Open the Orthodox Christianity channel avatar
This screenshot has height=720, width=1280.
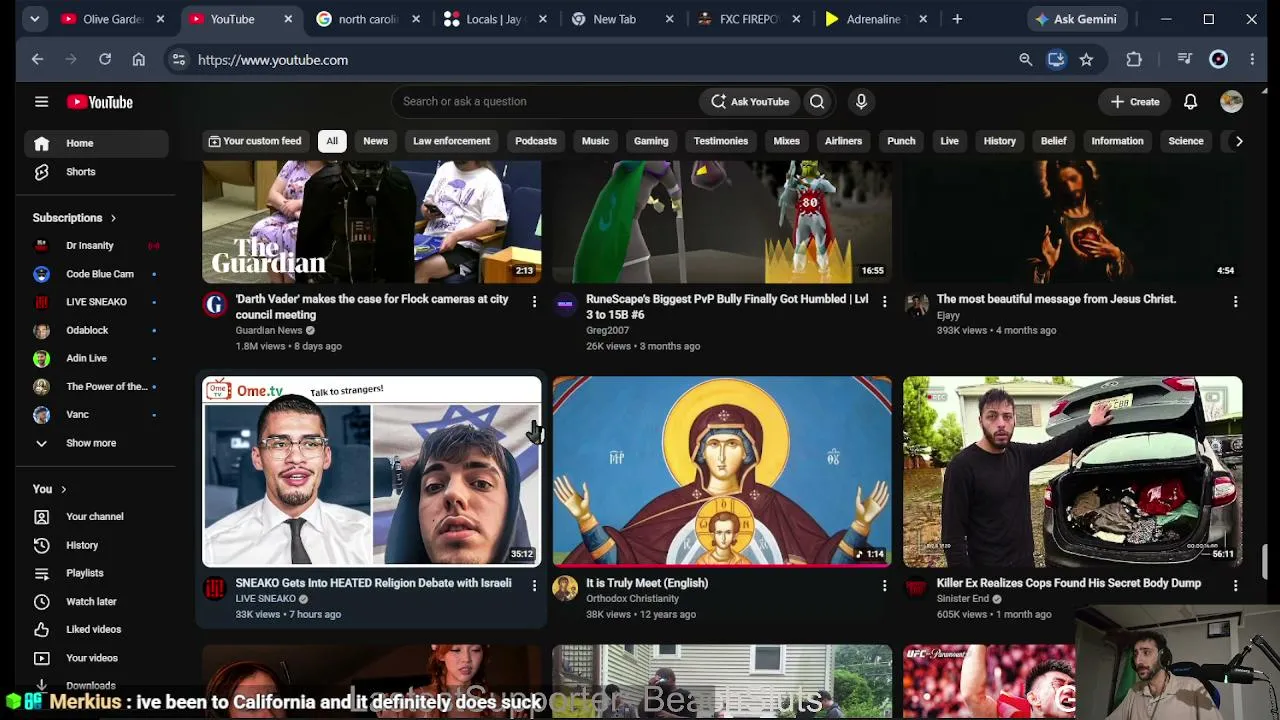click(565, 588)
